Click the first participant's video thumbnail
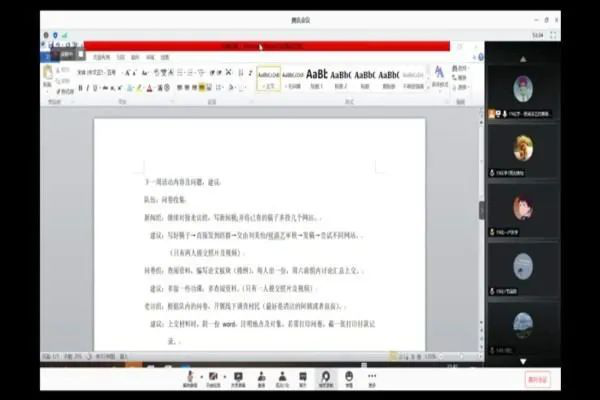Image resolution: width=600 pixels, height=400 pixels. pyautogui.click(x=522, y=91)
